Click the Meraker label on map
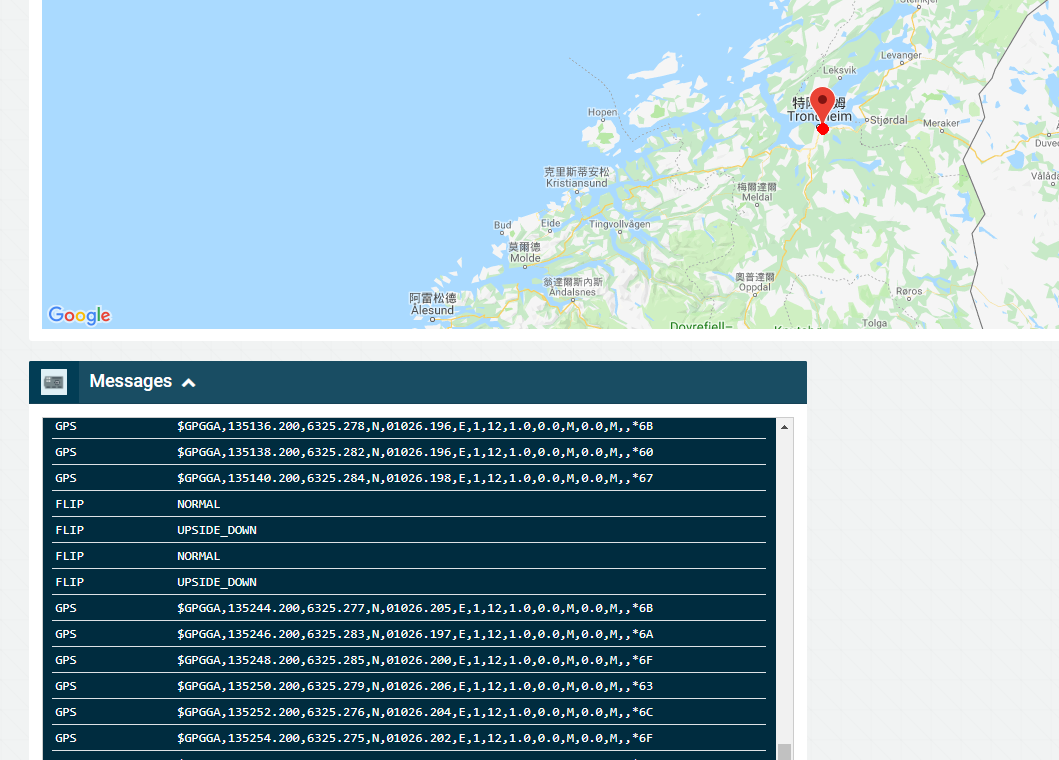The height and width of the screenshot is (760, 1059). coord(940,123)
